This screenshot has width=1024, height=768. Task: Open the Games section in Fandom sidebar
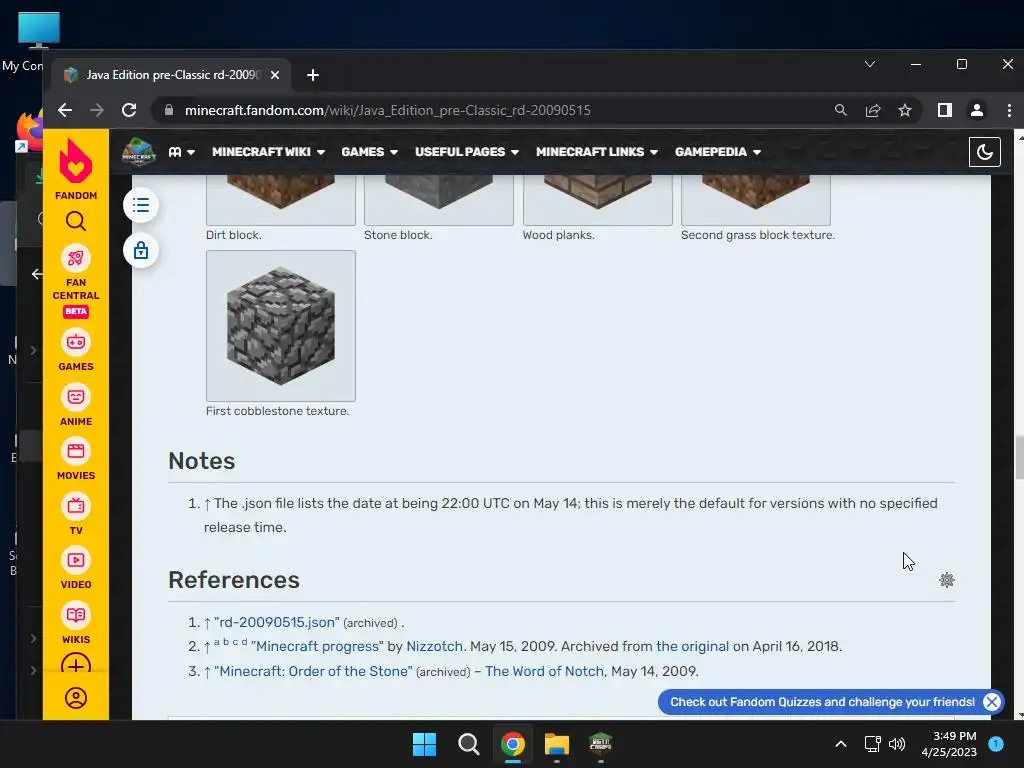click(x=76, y=350)
